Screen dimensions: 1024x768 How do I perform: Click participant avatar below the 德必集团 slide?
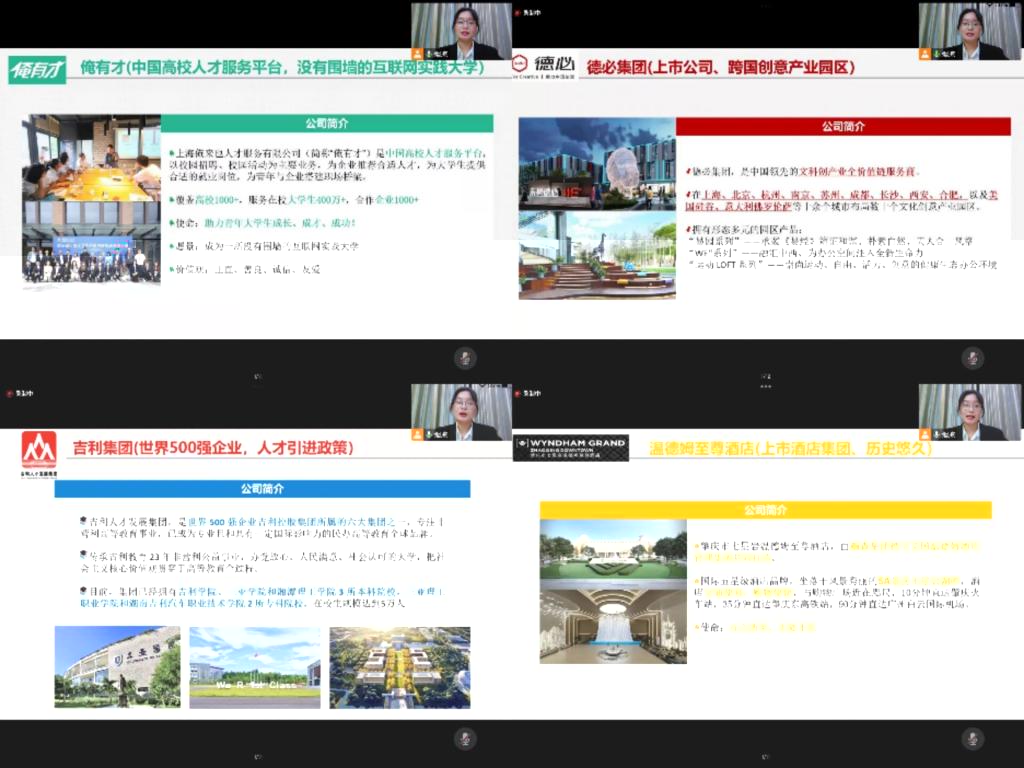972,358
